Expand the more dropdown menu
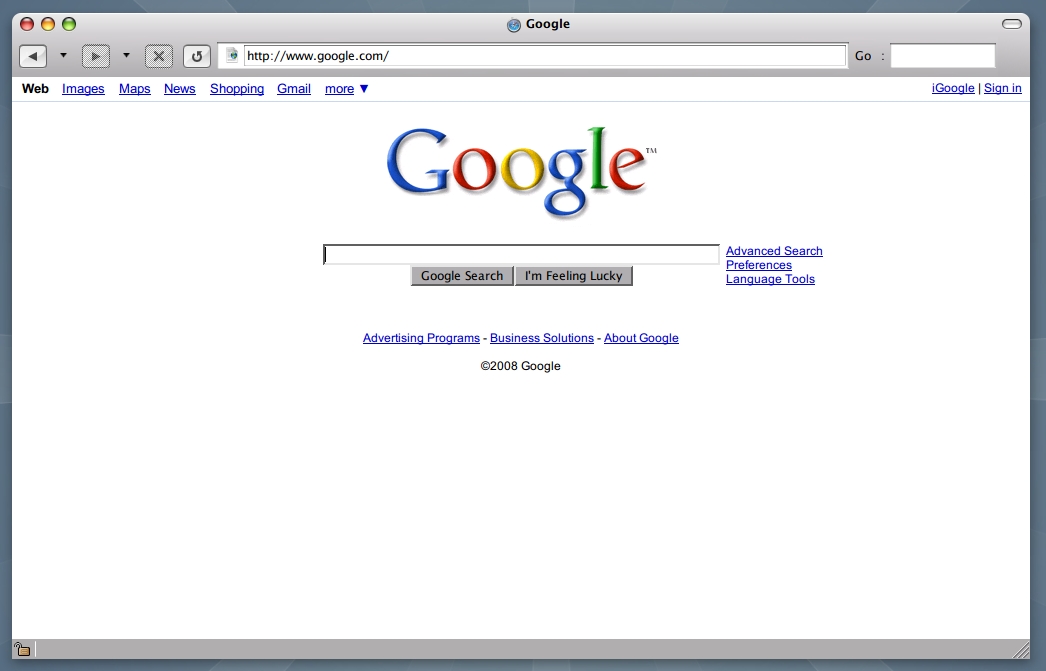Screen dimensions: 1046x671 [x=346, y=89]
